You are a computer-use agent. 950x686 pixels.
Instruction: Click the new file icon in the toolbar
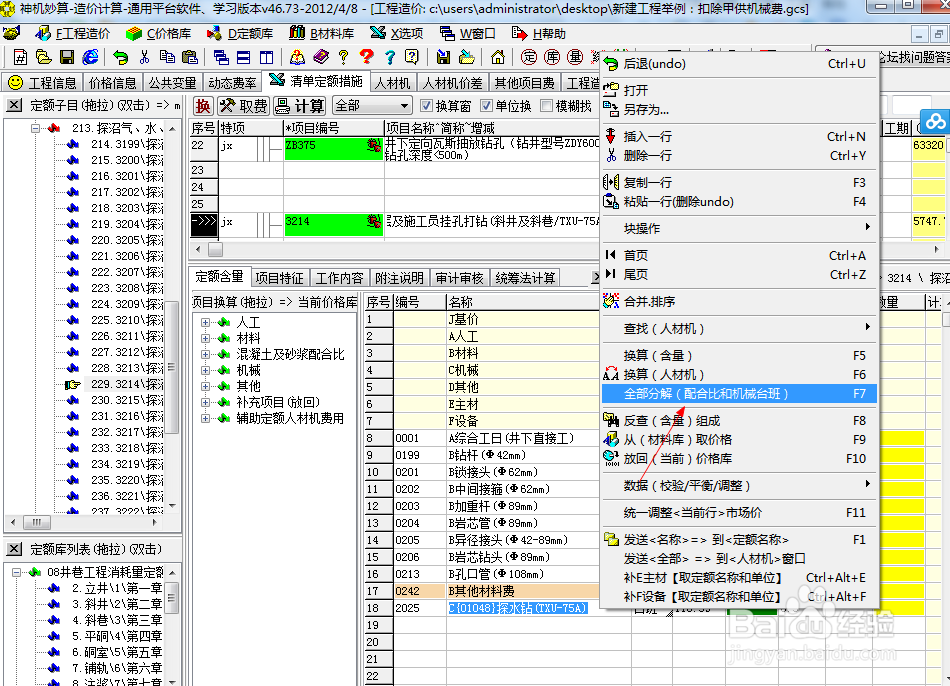(20, 57)
